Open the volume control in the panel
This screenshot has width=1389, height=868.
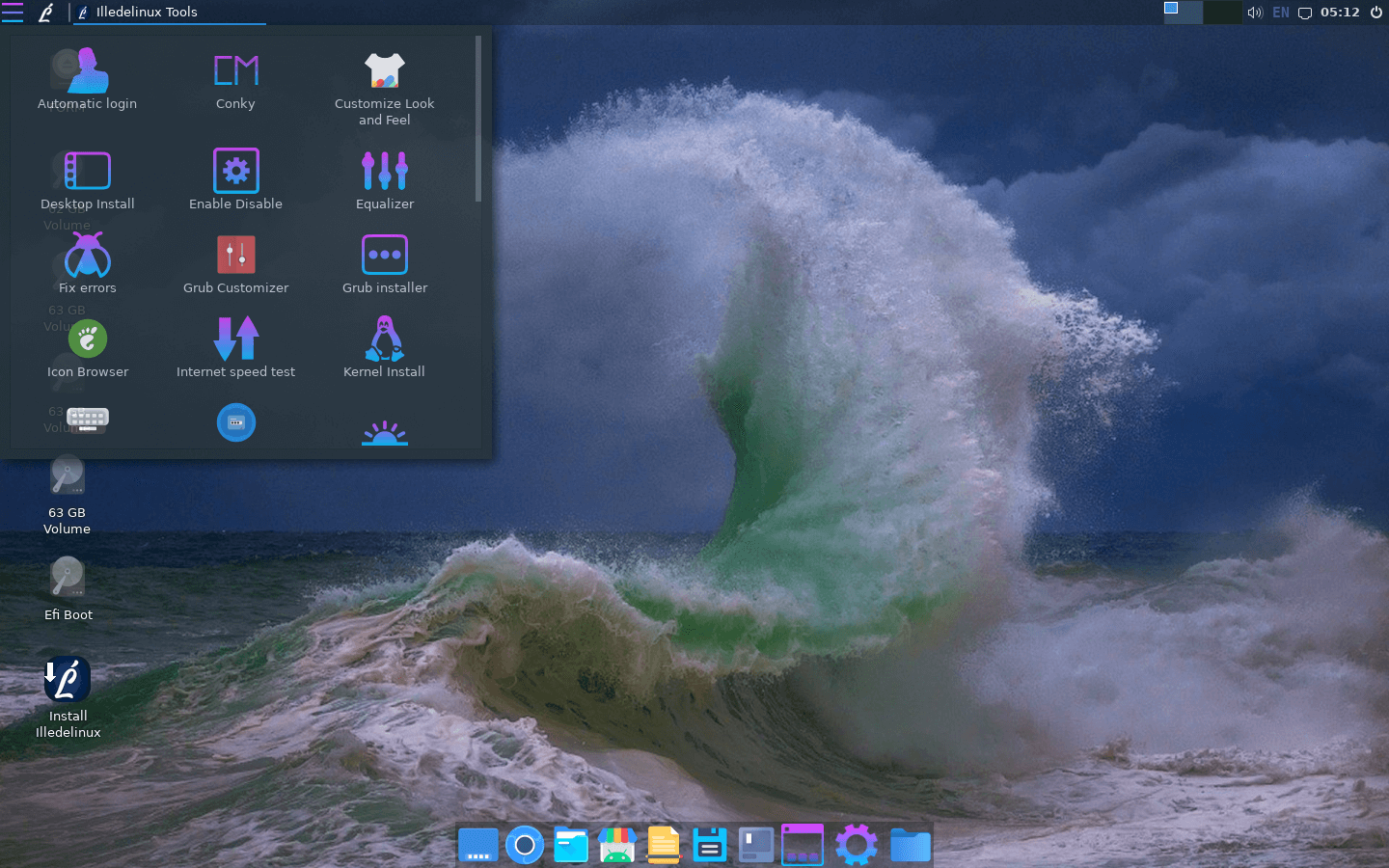coord(1255,13)
